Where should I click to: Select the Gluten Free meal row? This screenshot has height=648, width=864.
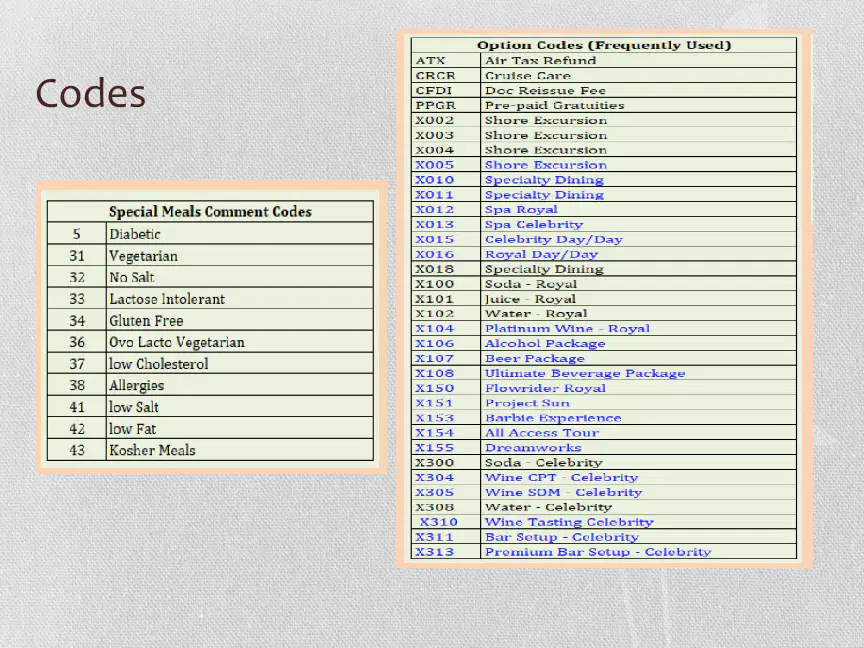coord(210,320)
